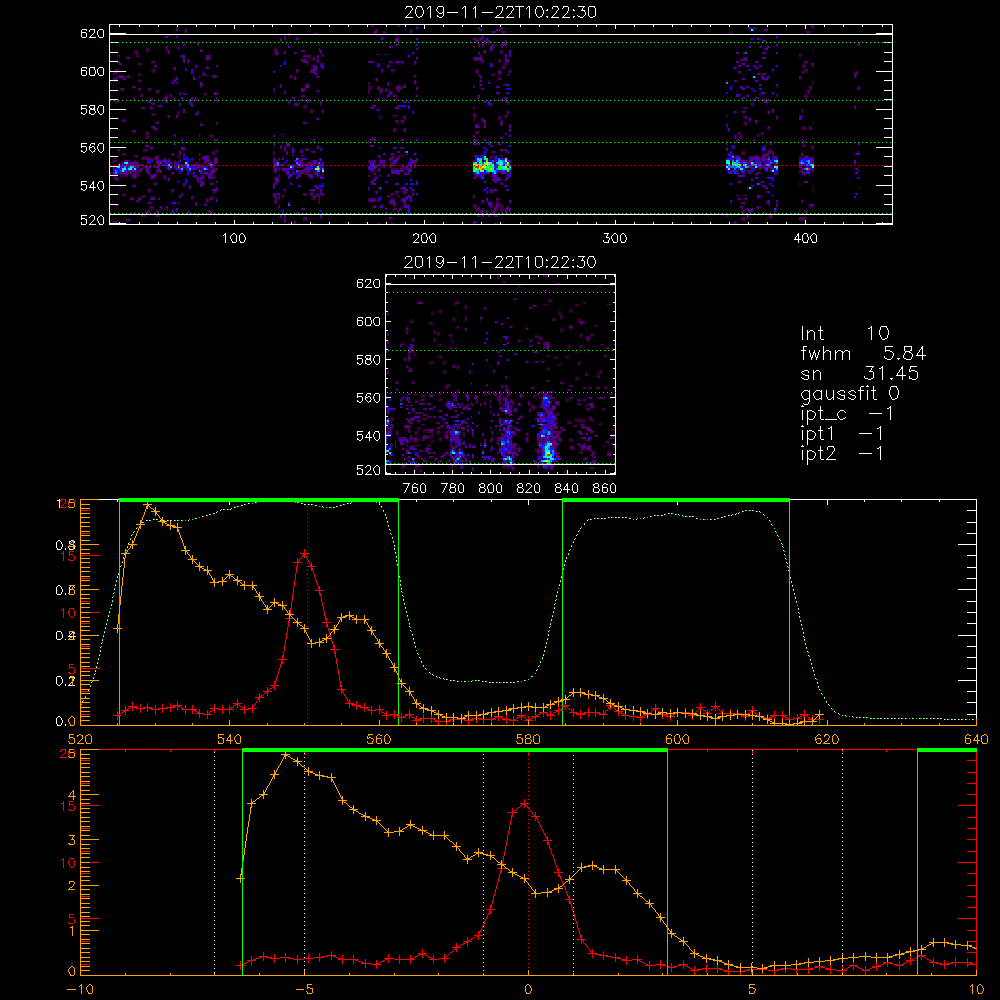Viewport: 1000px width, 1000px height.
Task: Select the 'sn 31.45' readout text
Action: [x=860, y=373]
